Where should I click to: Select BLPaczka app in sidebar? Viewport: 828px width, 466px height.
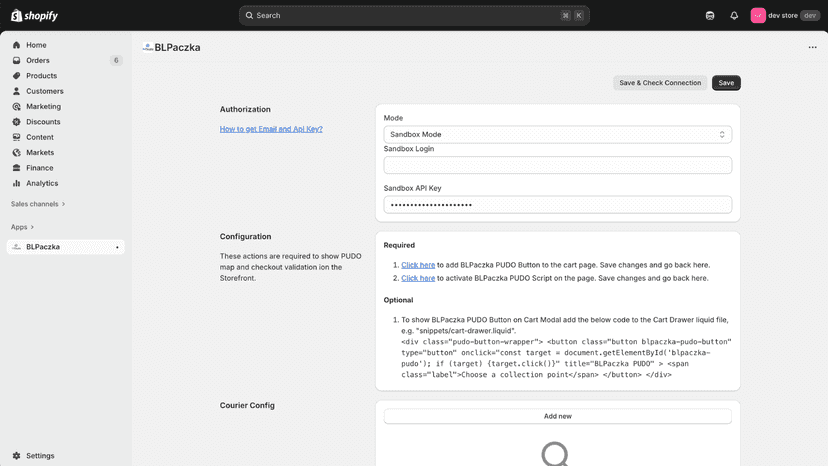[x=65, y=247]
